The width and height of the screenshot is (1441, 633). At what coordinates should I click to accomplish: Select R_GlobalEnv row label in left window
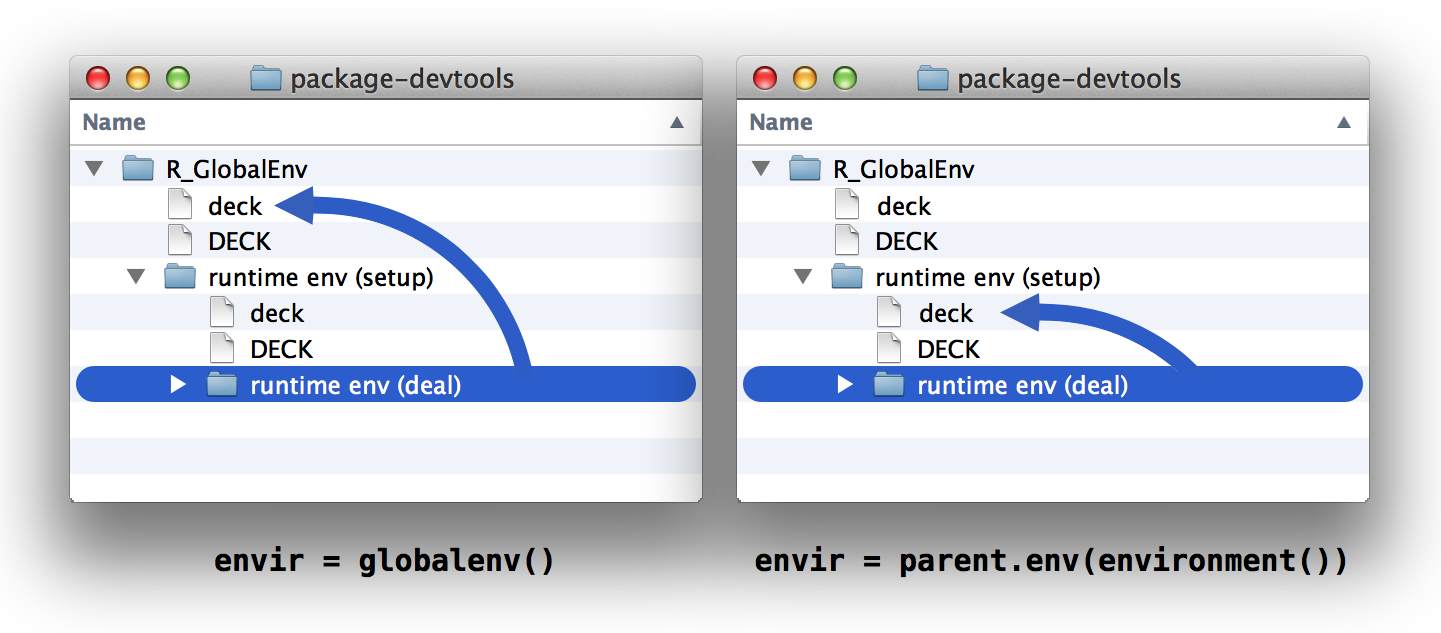236,170
